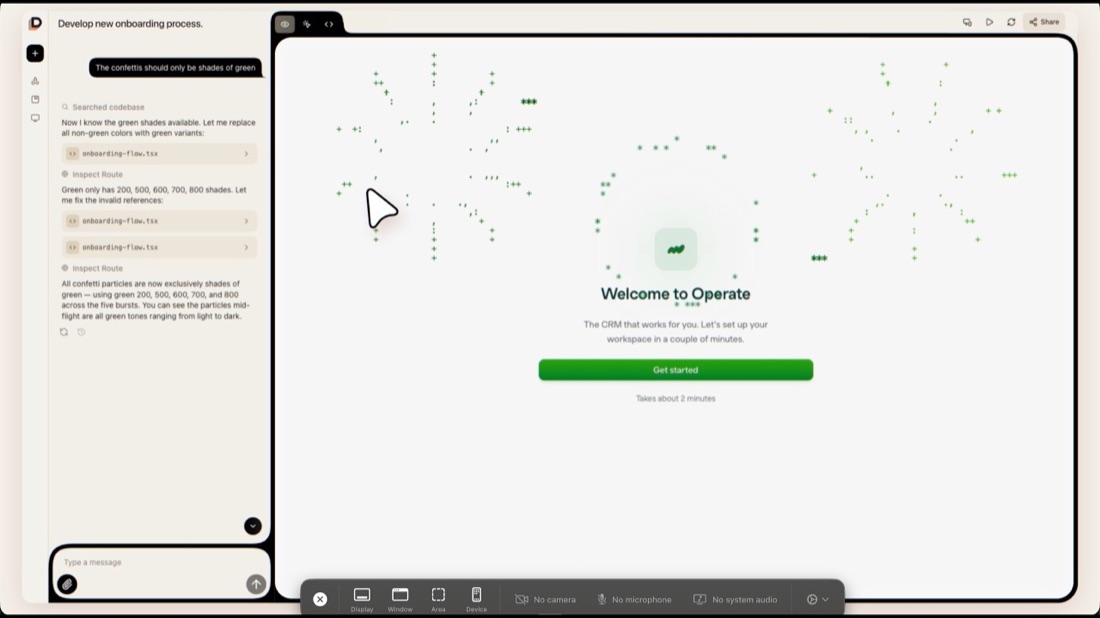This screenshot has width=1100, height=618.
Task: Toggle the No camera option
Action: click(x=545, y=599)
